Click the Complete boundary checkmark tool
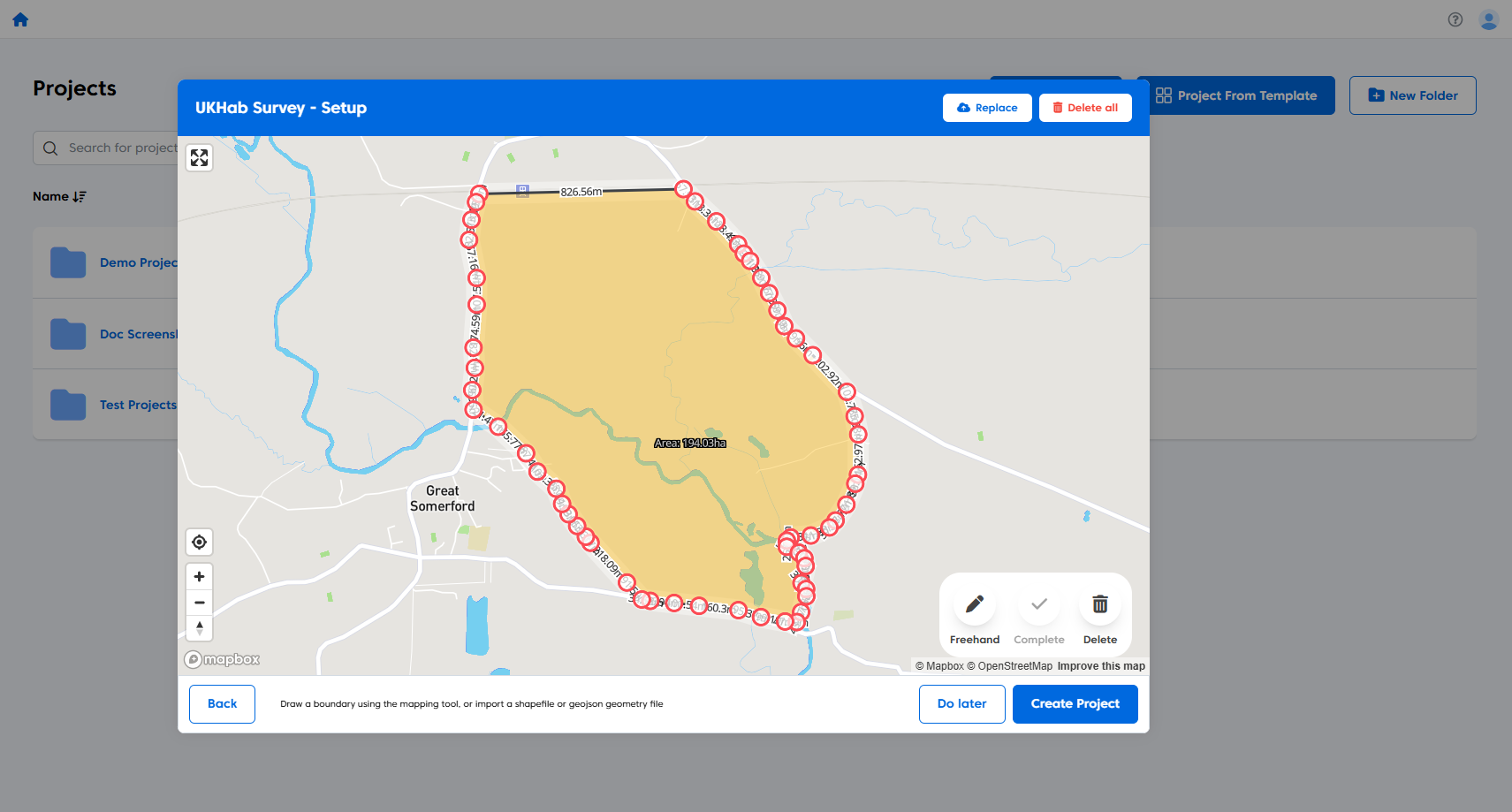This screenshot has width=1512, height=812. coord(1038,604)
